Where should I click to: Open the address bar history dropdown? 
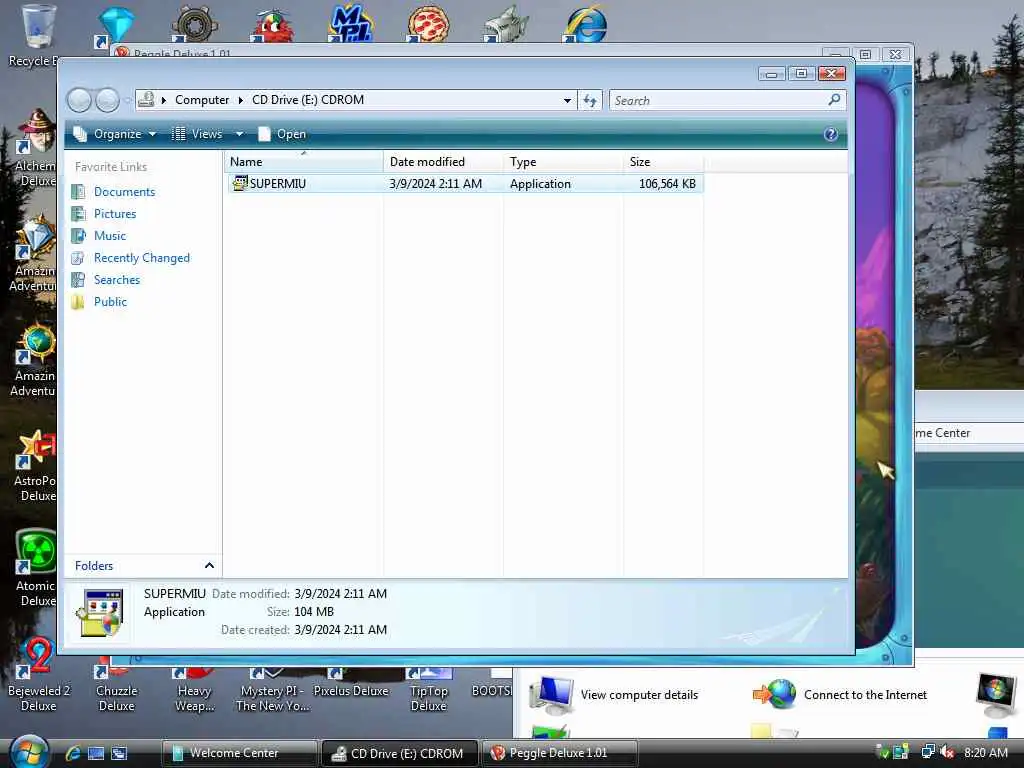click(567, 100)
